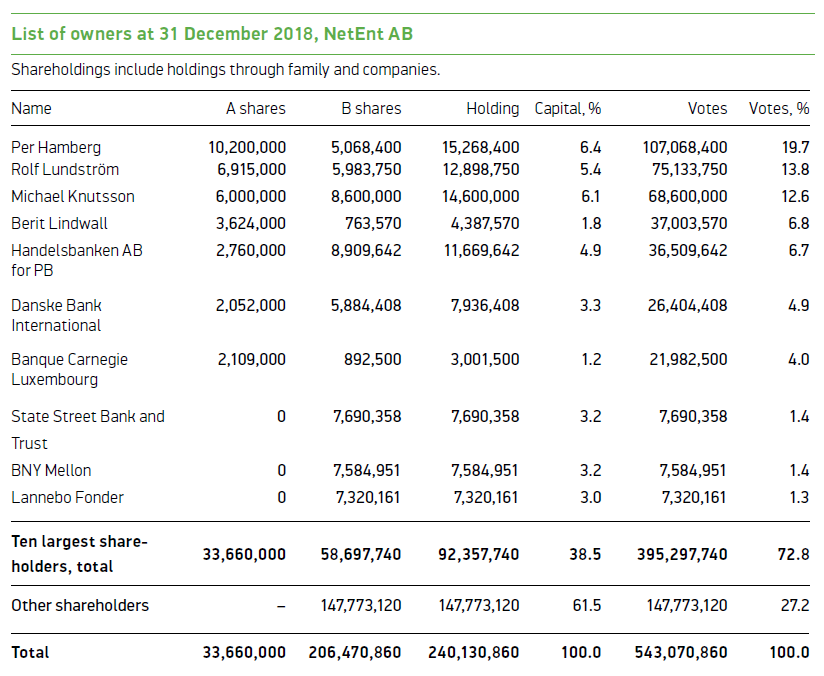
Task: Click ten largest total holding 92,357,740
Action: point(479,554)
